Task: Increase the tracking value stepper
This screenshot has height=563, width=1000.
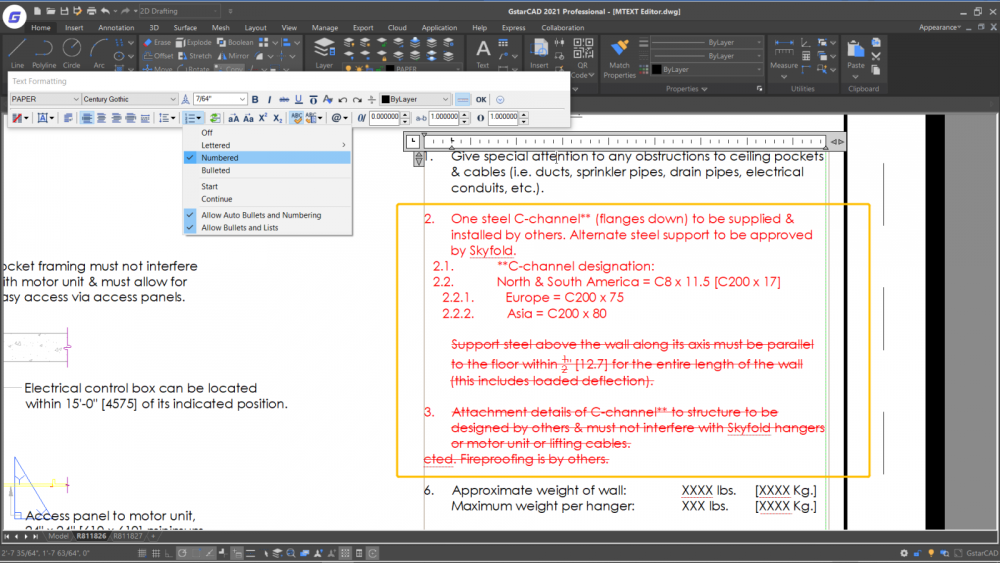Action: [x=464, y=115]
